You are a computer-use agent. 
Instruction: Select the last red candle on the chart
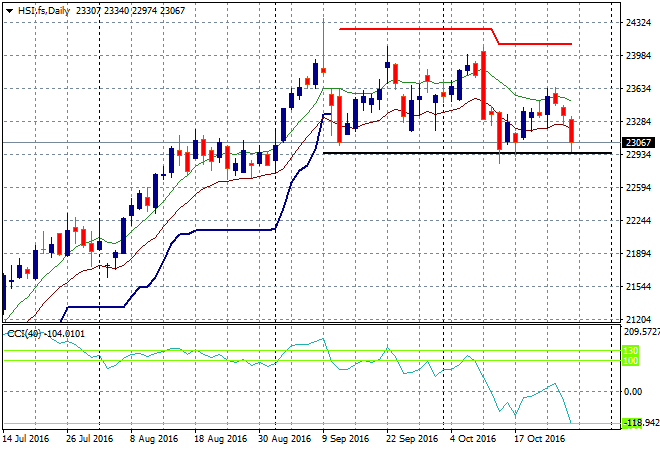point(572,131)
